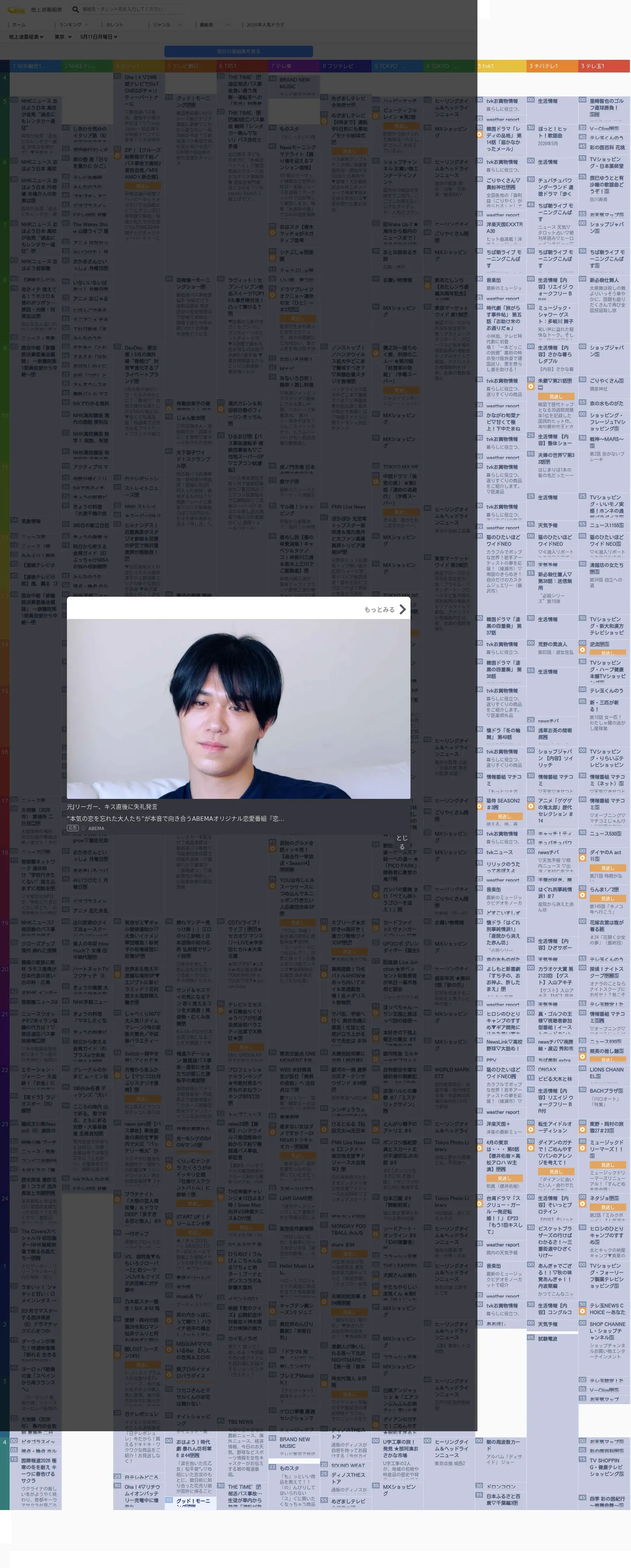The width and height of the screenshot is (631, 1568).
Task: Go to ホーム in the navigation
Action: click(19, 25)
